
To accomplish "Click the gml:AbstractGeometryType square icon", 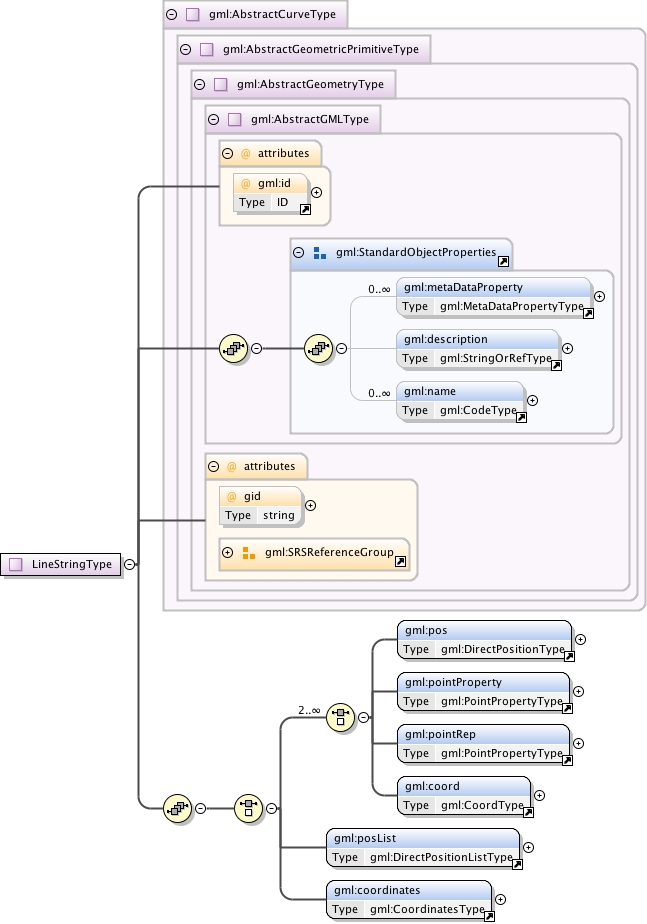I will point(221,84).
